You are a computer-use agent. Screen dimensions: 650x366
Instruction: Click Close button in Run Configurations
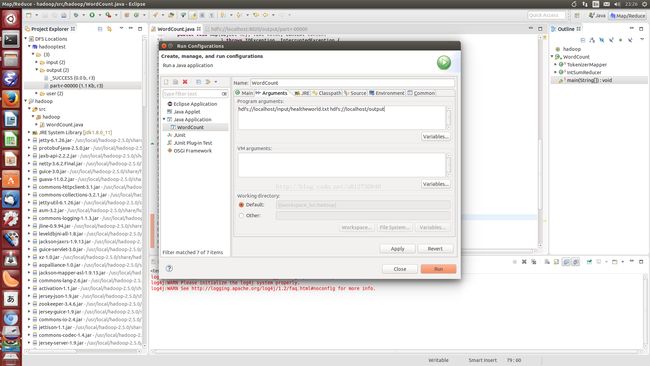(x=400, y=269)
